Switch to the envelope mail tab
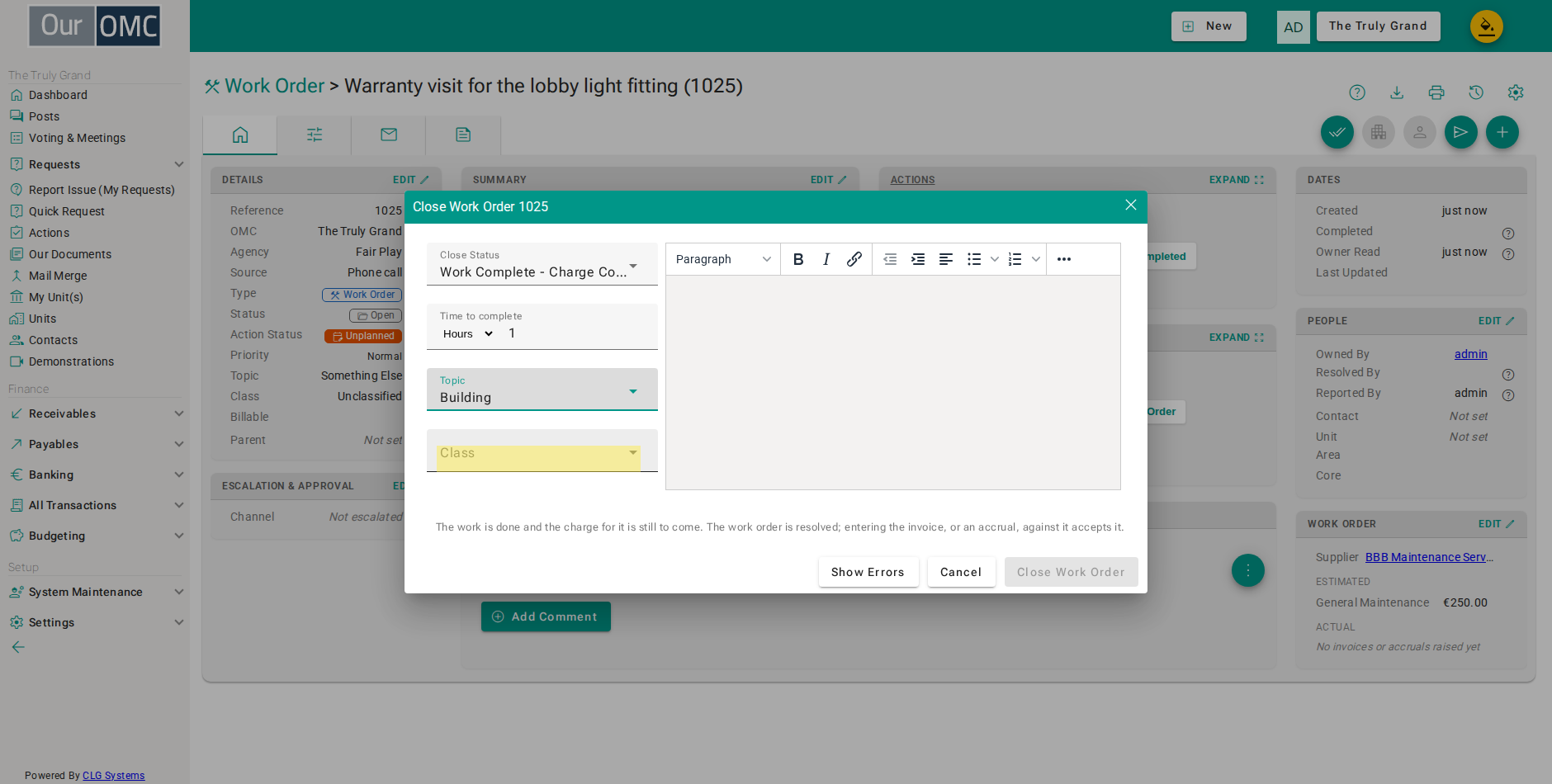Viewport: 1552px width, 784px height. pyautogui.click(x=389, y=135)
